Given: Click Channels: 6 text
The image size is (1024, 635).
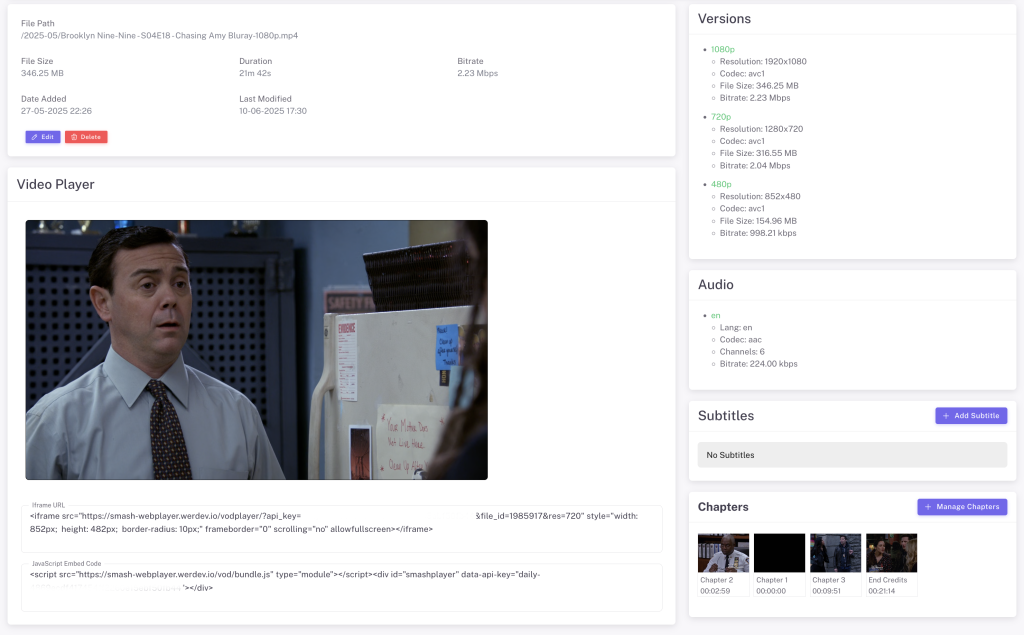Looking at the screenshot, I should (x=742, y=351).
